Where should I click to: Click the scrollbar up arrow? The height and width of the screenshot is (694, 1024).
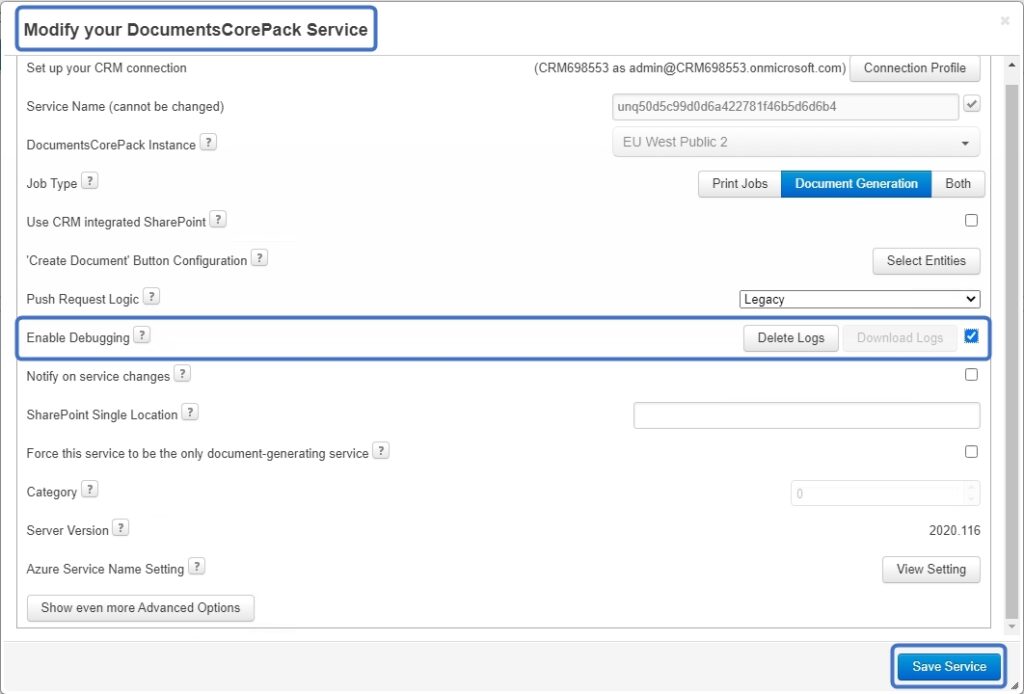click(1012, 65)
